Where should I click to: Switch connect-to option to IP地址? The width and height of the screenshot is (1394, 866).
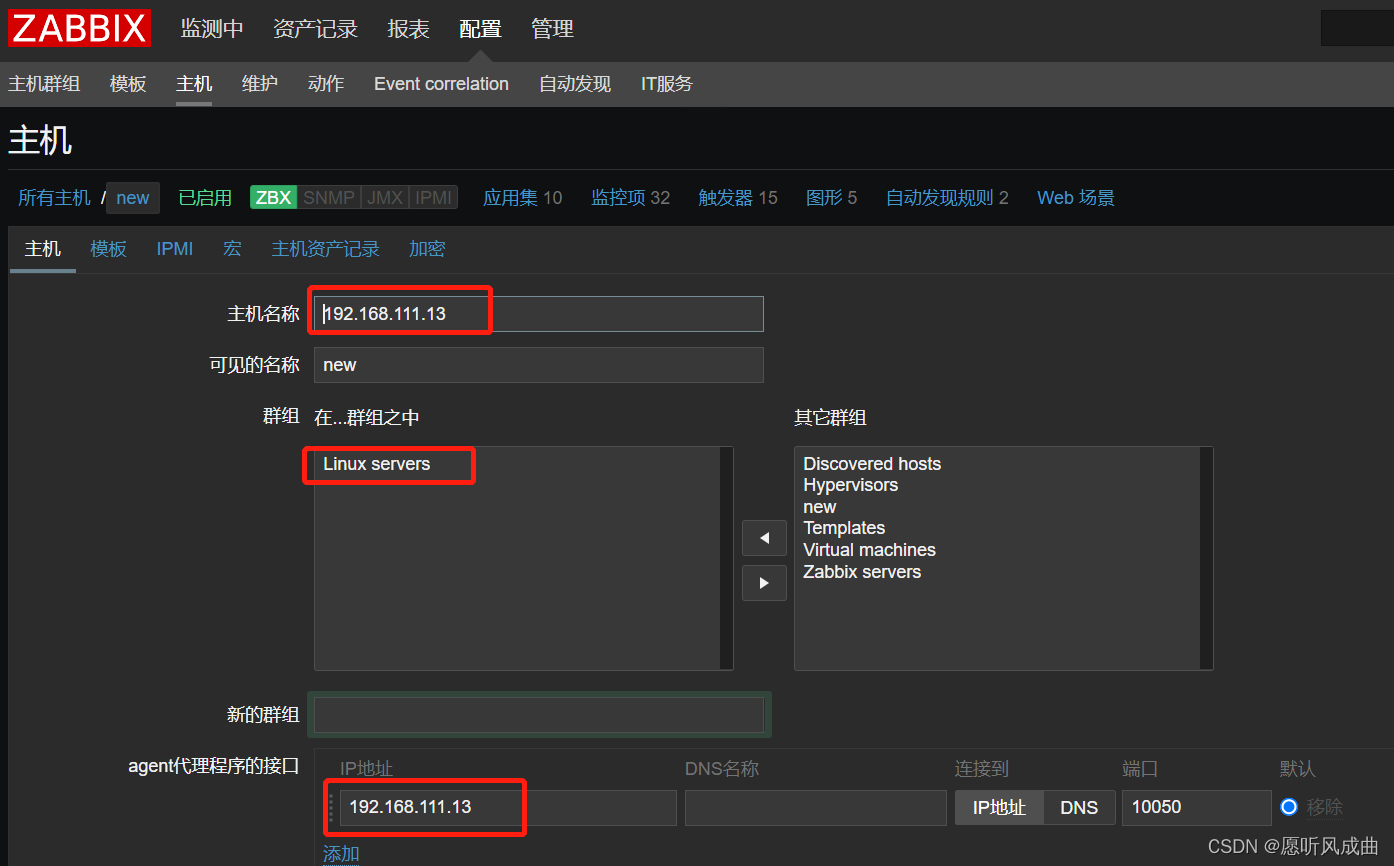tap(999, 808)
